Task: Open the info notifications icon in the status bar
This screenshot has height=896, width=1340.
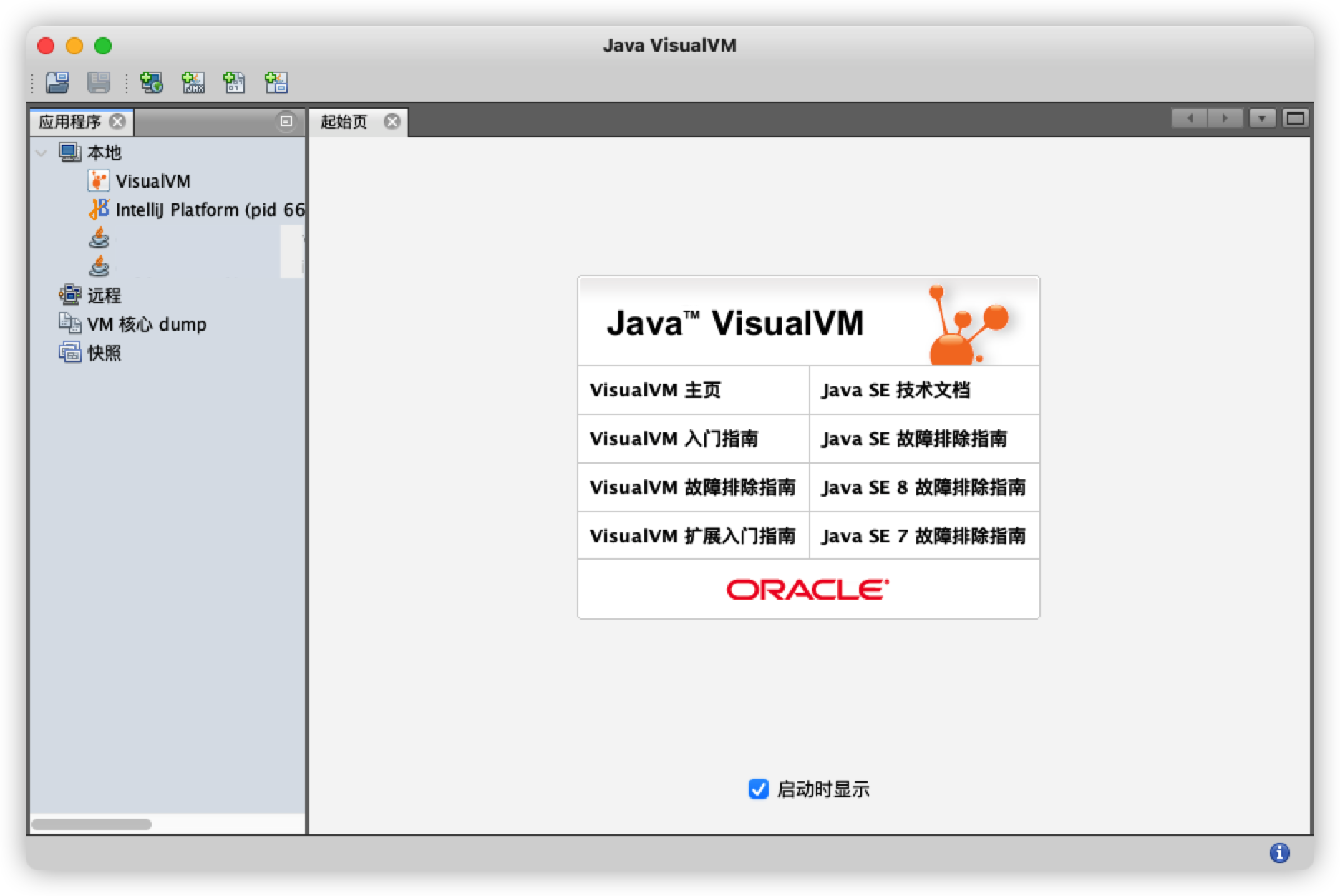Action: coord(1279,852)
